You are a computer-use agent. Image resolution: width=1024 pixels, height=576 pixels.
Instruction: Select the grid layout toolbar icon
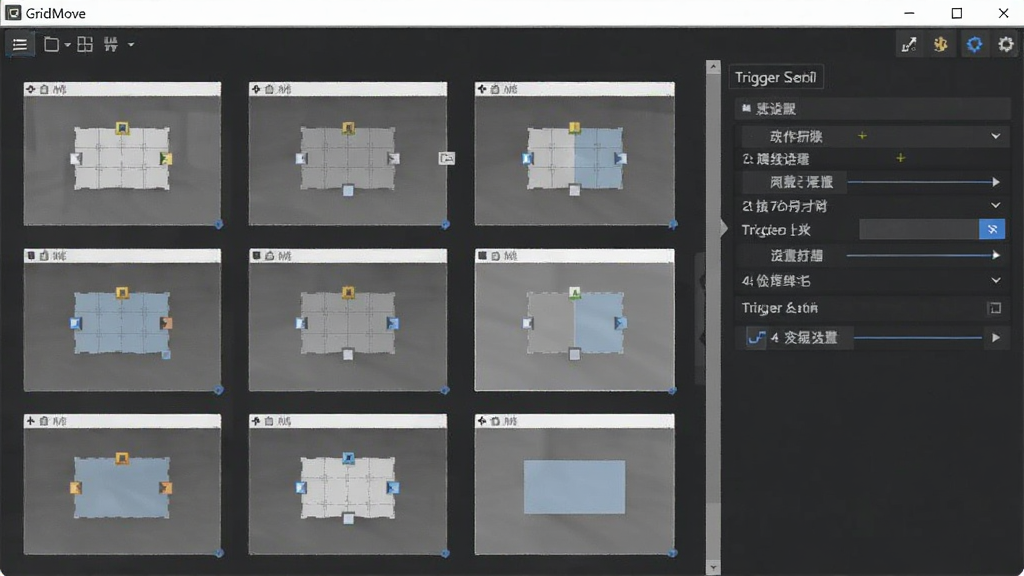pyautogui.click(x=85, y=44)
